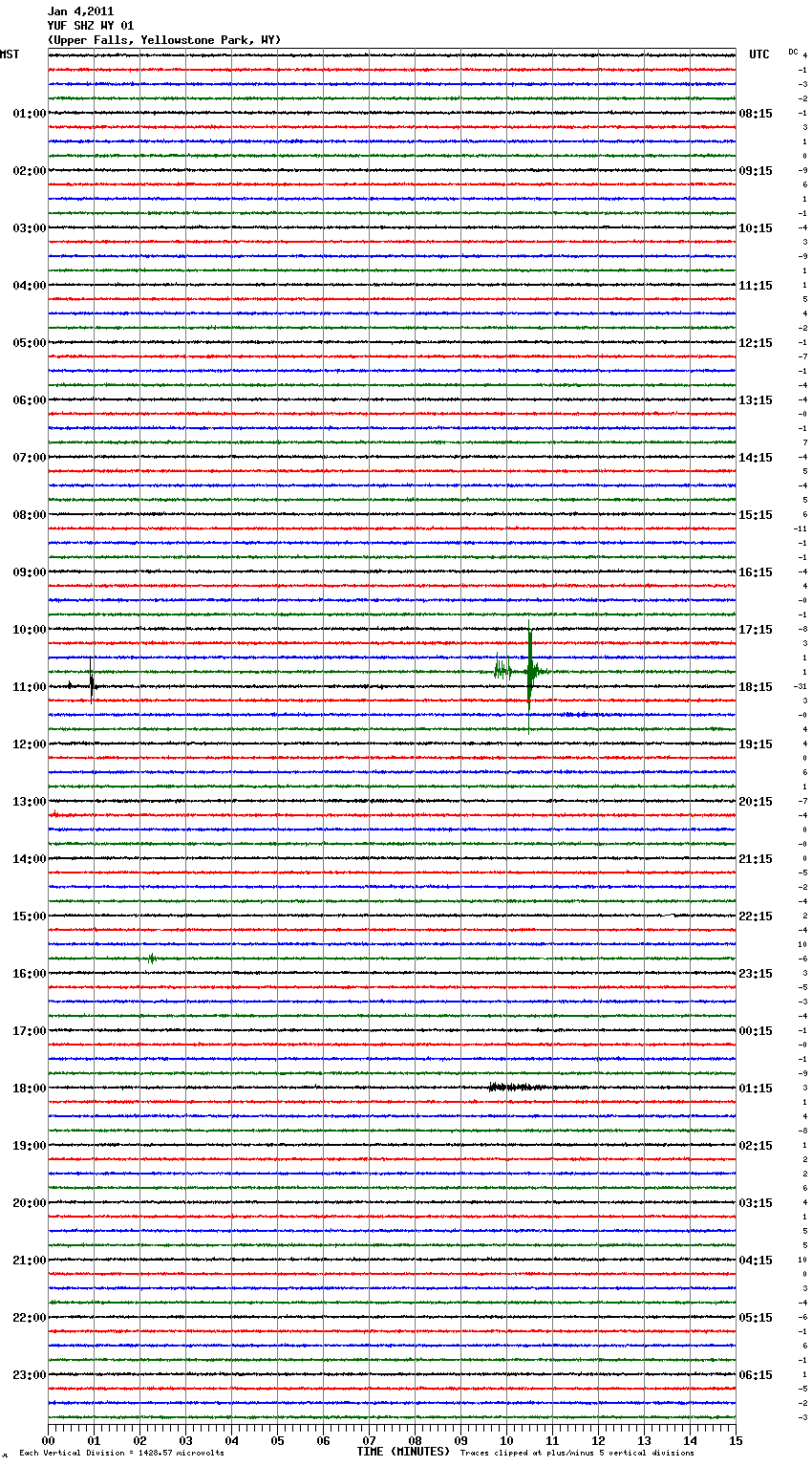This screenshot has height=1466, width=812.
Task: Click the 01:15 UTC time label
Action: 756,1089
